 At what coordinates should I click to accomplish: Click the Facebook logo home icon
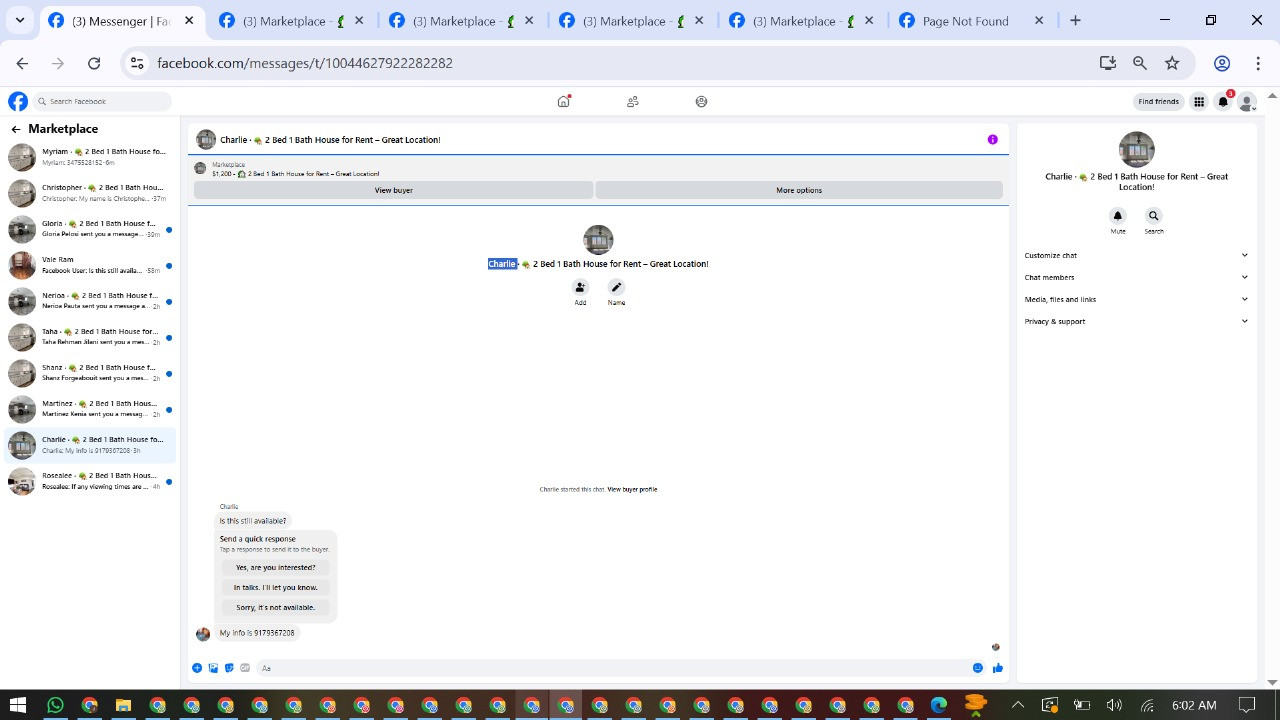(18, 101)
